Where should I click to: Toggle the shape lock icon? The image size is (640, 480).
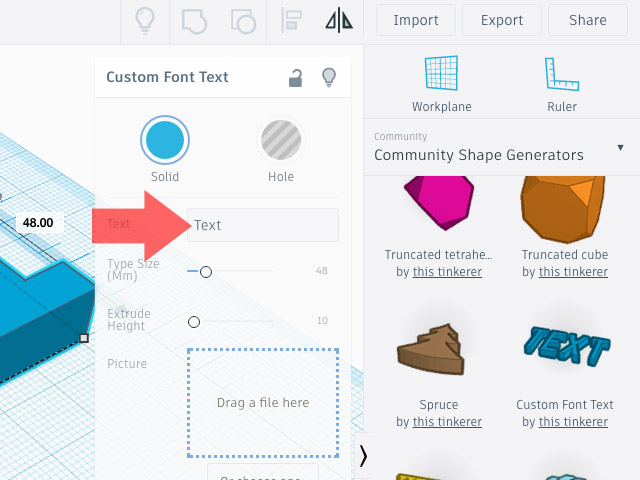(295, 77)
